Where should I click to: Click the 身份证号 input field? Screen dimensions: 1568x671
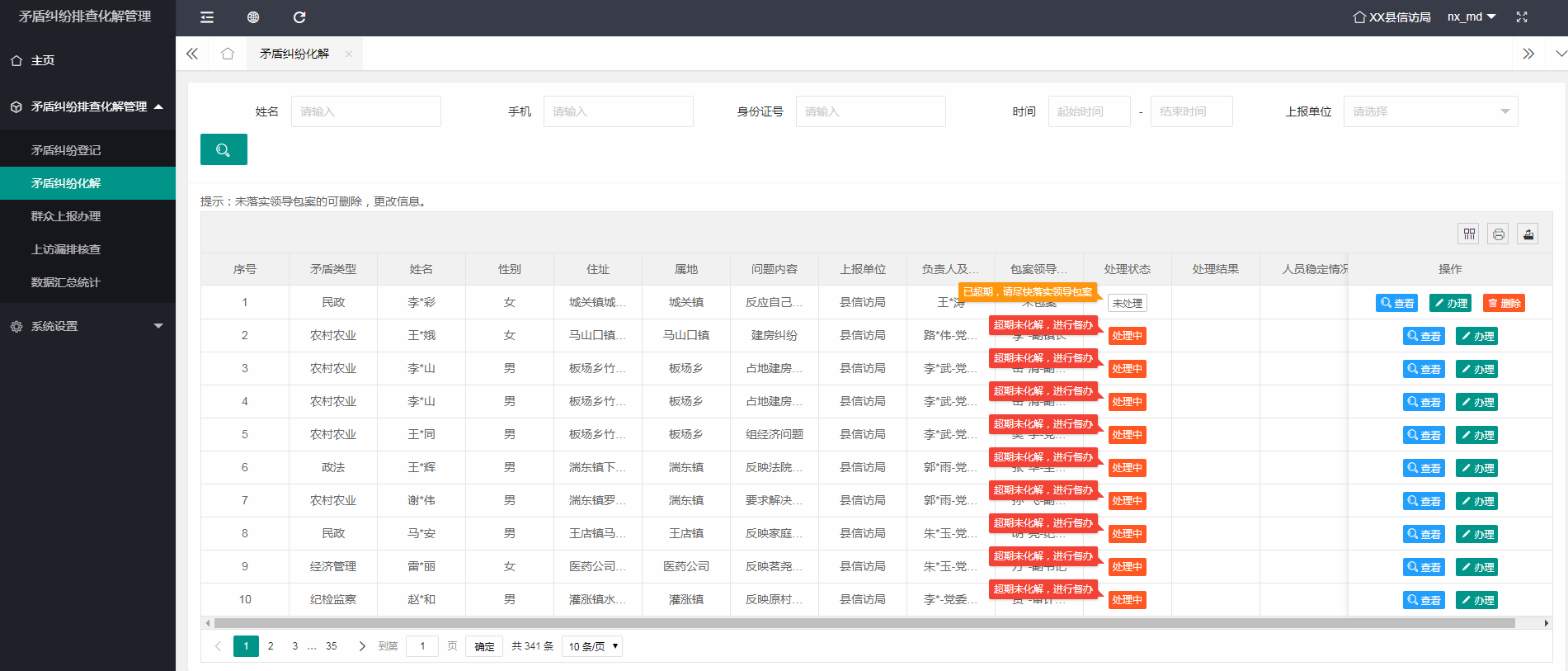(x=871, y=111)
